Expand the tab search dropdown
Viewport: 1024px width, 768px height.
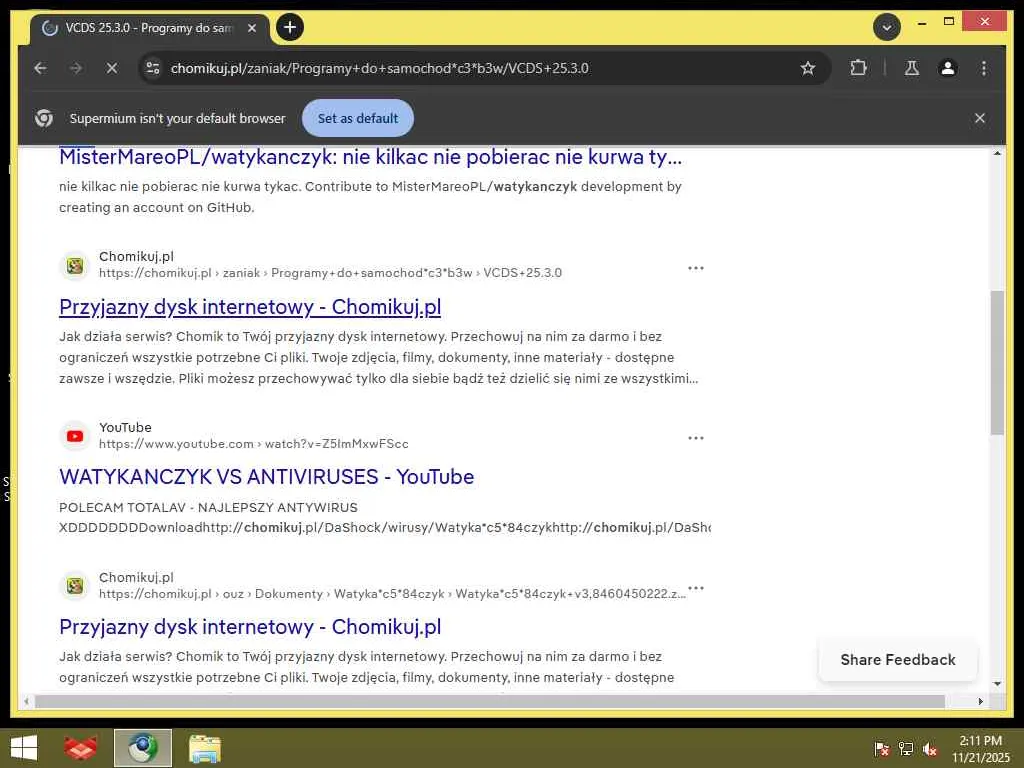[887, 27]
